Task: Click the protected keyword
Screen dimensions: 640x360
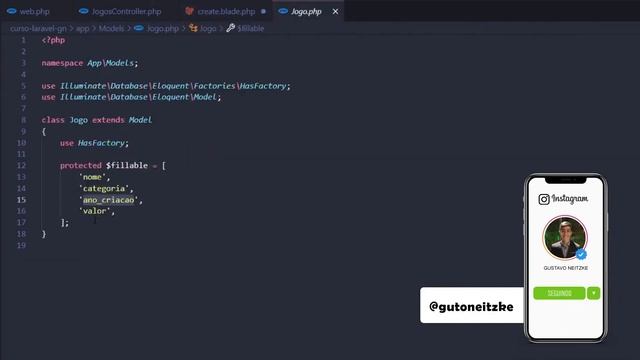Action: click(x=81, y=166)
